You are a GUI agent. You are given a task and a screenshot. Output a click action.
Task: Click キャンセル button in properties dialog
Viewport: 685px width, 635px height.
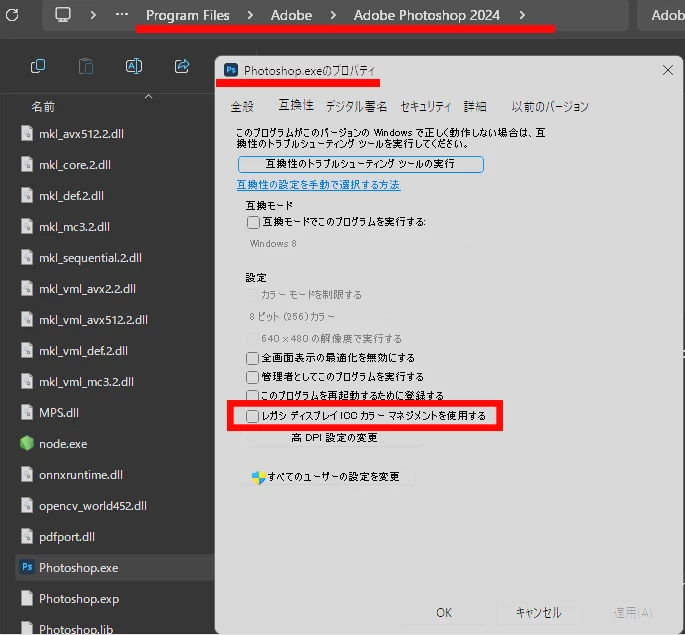pyautogui.click(x=539, y=613)
